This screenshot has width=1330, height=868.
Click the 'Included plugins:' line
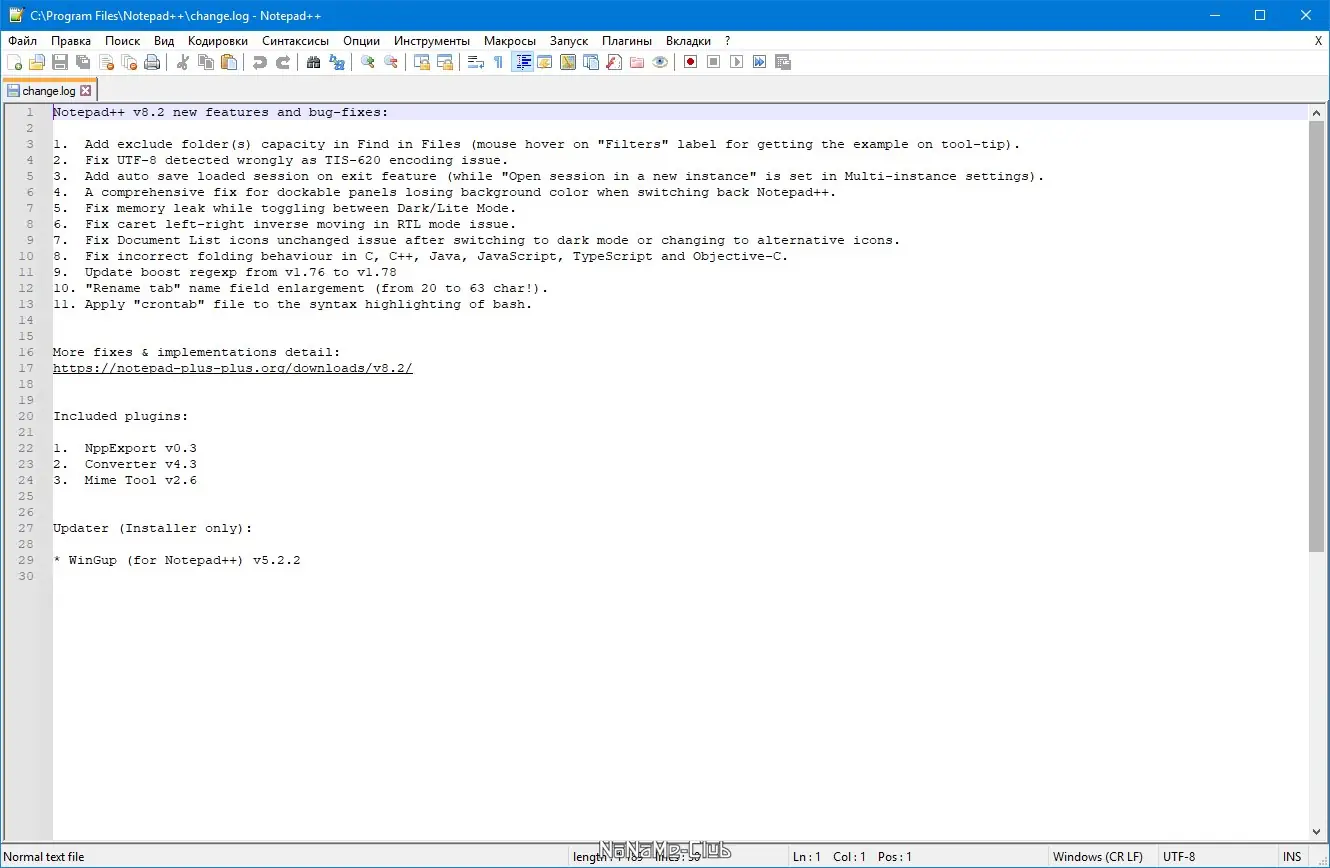pos(121,416)
